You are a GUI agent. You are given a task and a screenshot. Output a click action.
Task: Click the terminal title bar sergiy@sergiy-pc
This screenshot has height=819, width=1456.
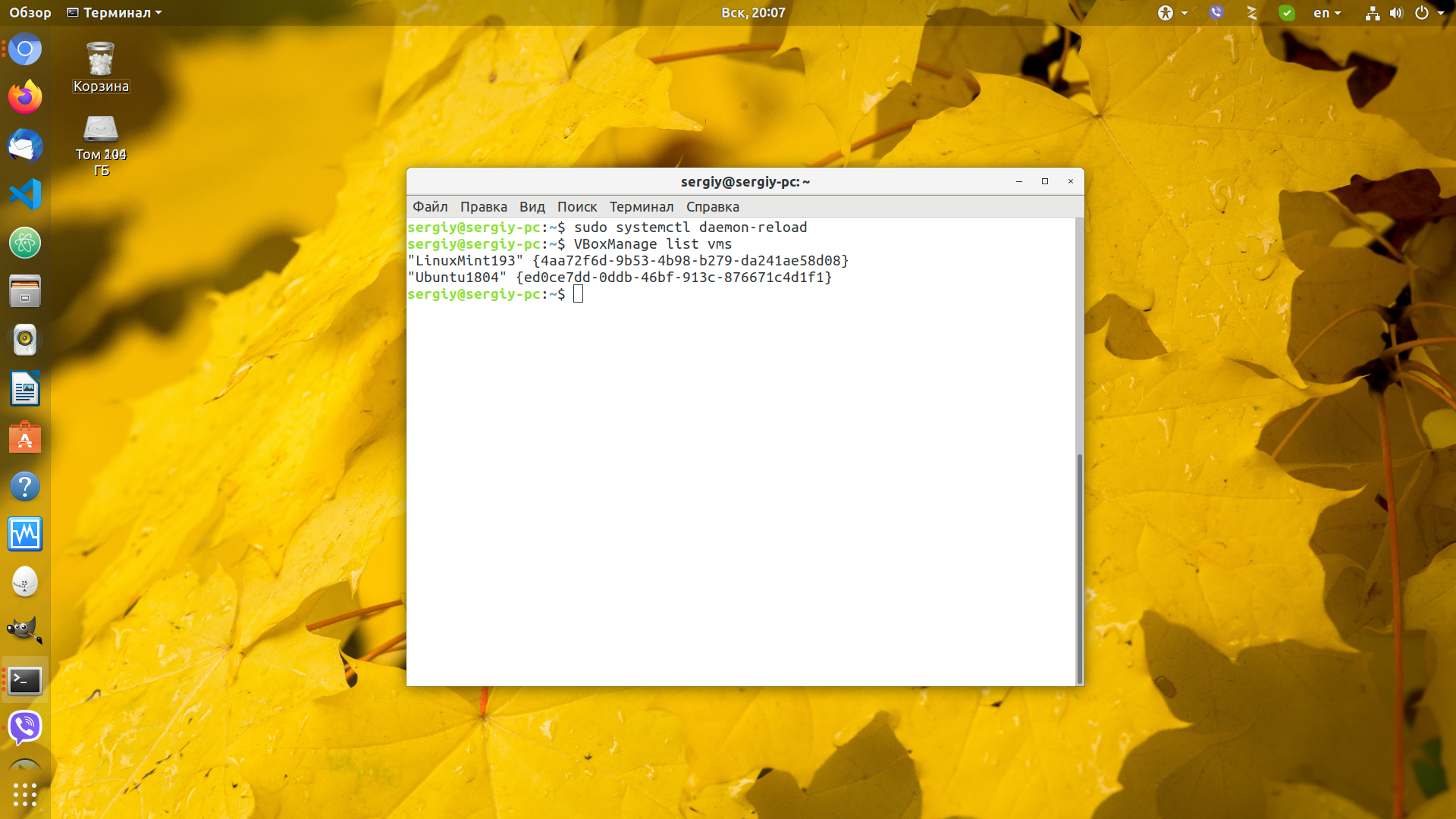coord(745,182)
